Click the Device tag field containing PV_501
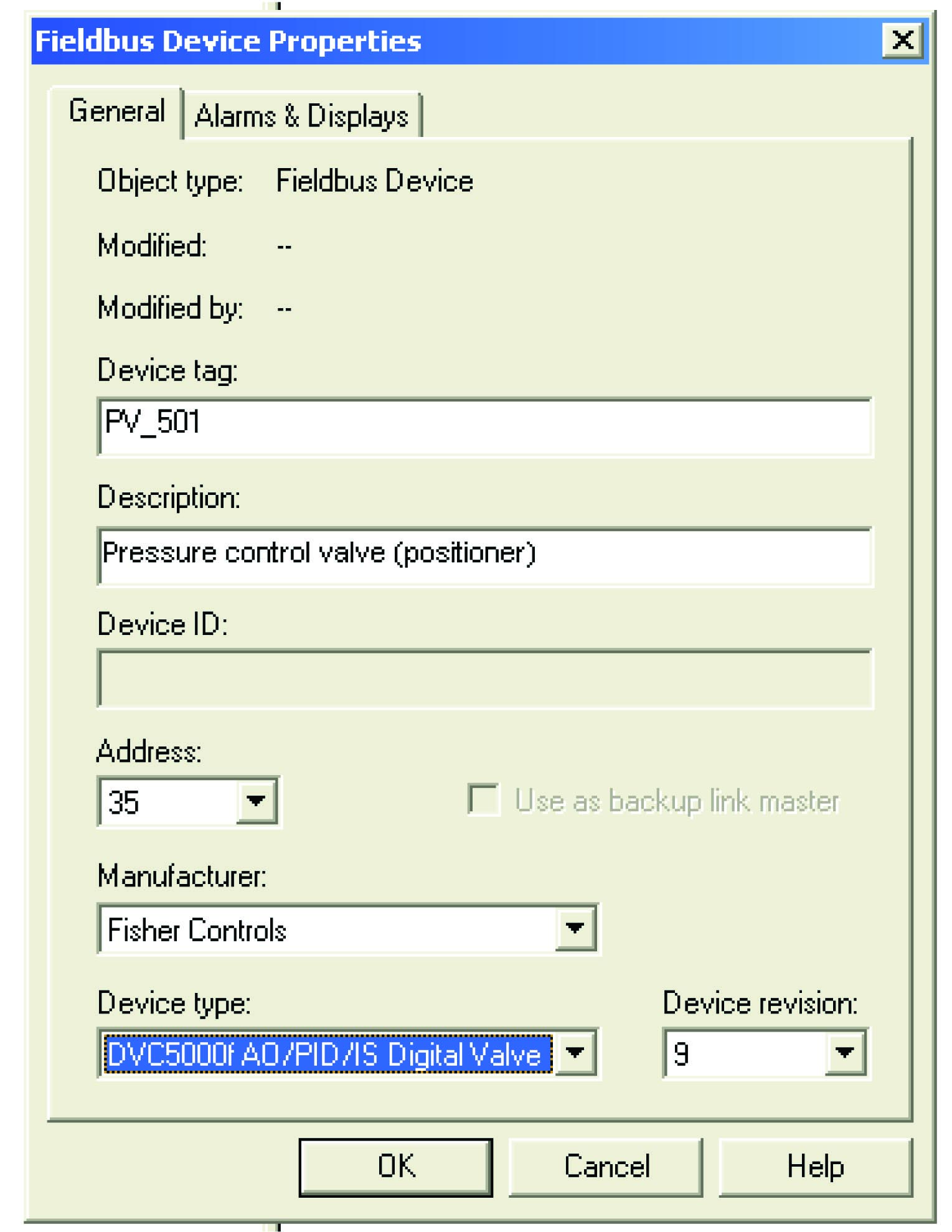The height and width of the screenshot is (1232, 952). pos(486,426)
